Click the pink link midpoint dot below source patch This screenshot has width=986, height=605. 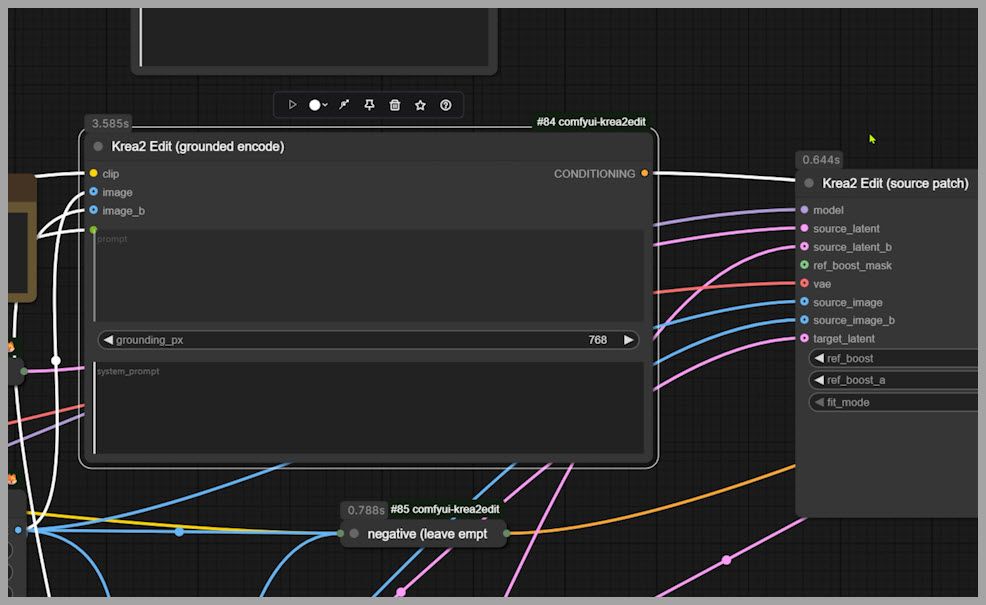coord(726,560)
